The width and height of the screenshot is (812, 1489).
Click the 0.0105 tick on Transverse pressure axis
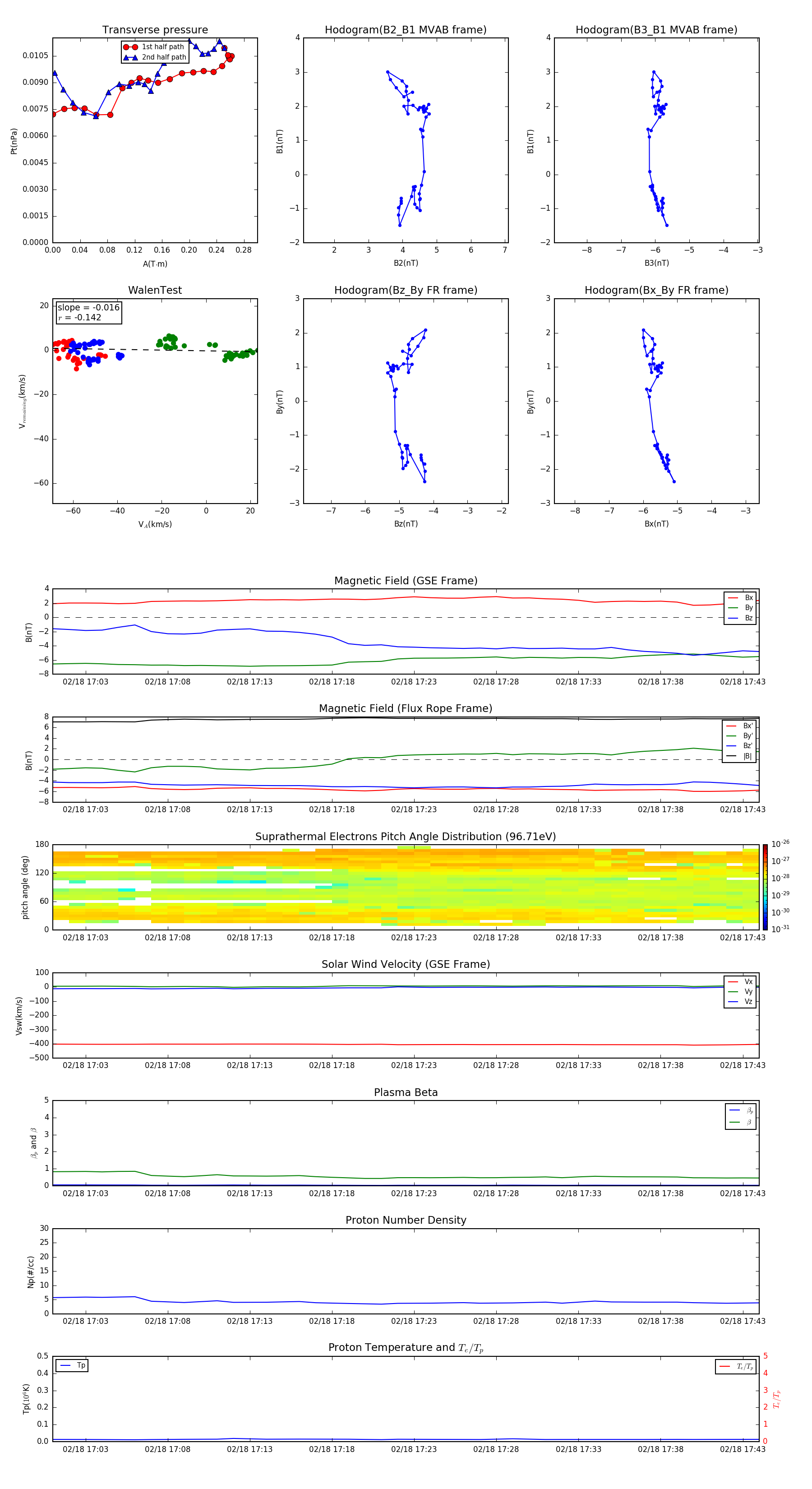[35, 55]
